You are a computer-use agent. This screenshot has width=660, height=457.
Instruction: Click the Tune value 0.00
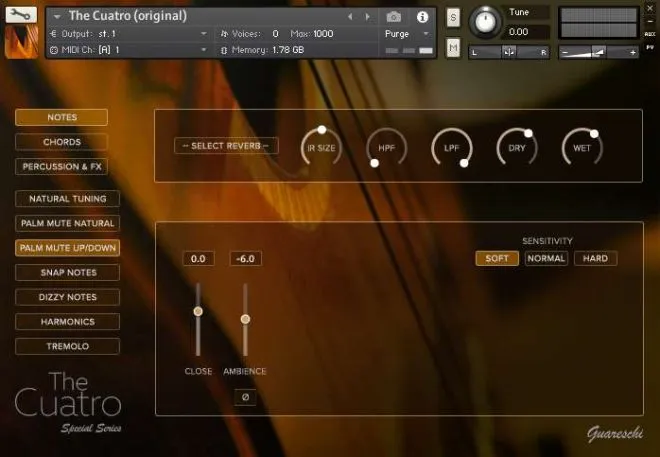519,32
